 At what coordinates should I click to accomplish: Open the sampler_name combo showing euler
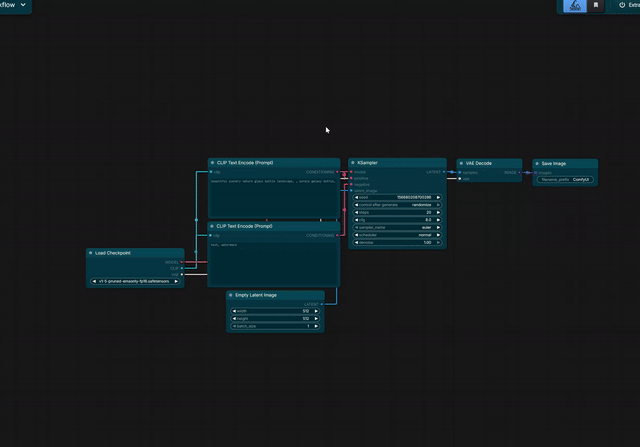pos(397,227)
